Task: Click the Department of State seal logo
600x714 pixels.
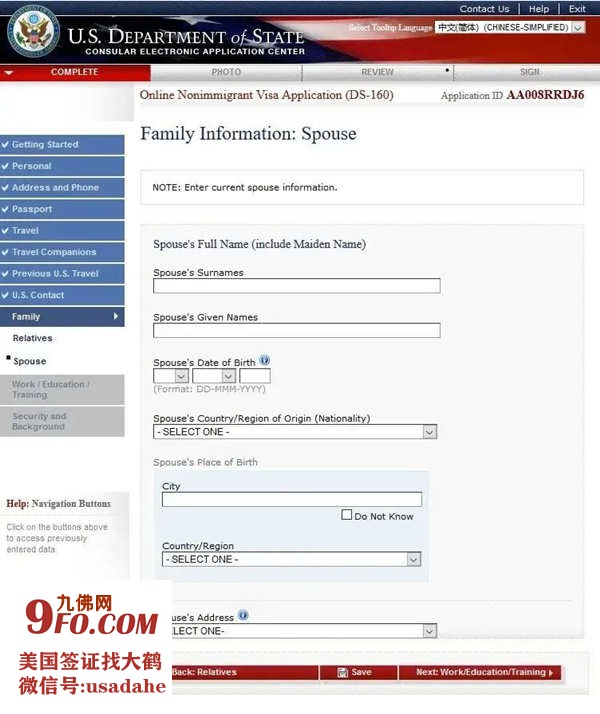Action: [x=33, y=33]
